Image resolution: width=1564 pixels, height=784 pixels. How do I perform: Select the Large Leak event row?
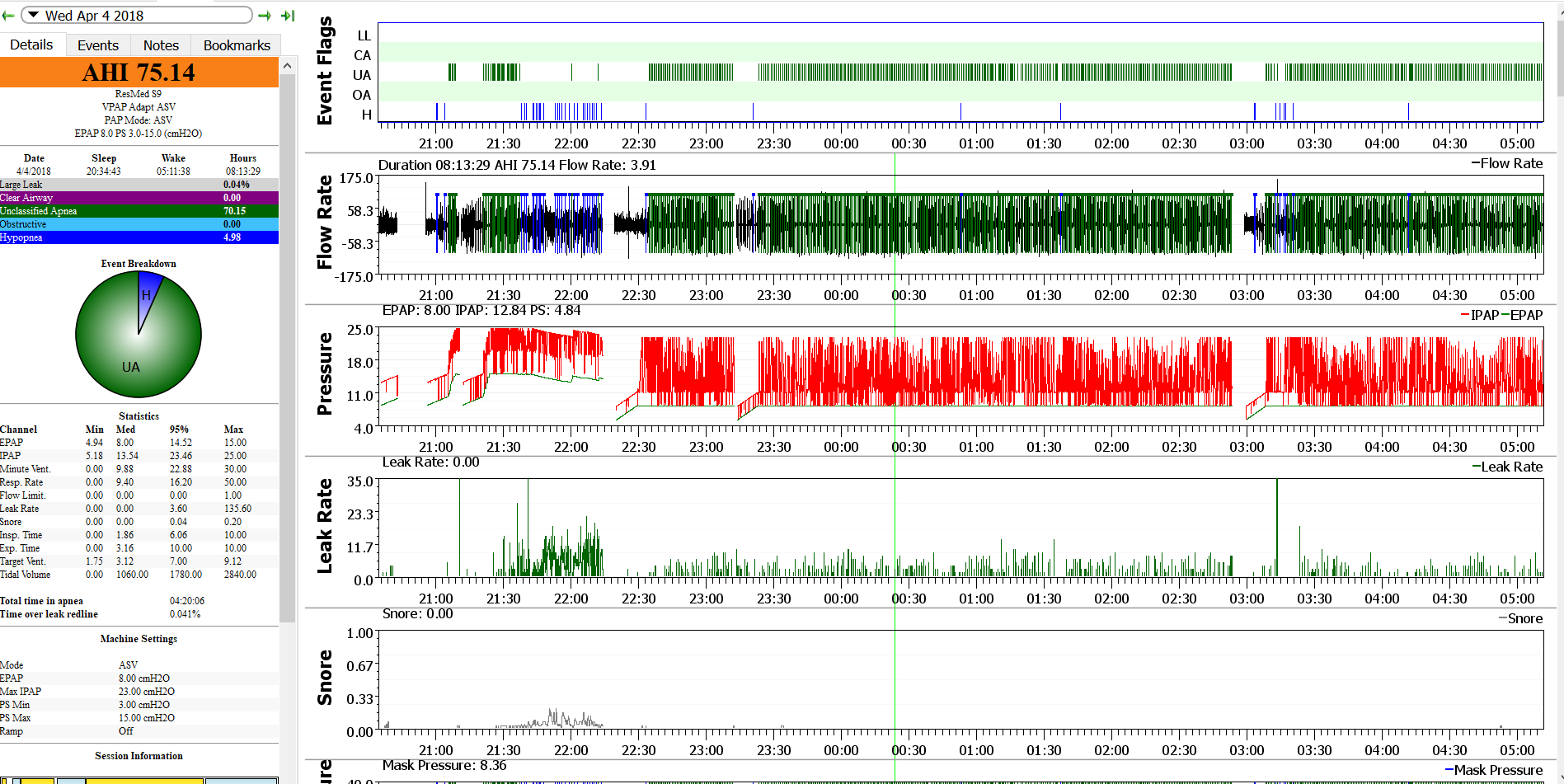pos(139,185)
